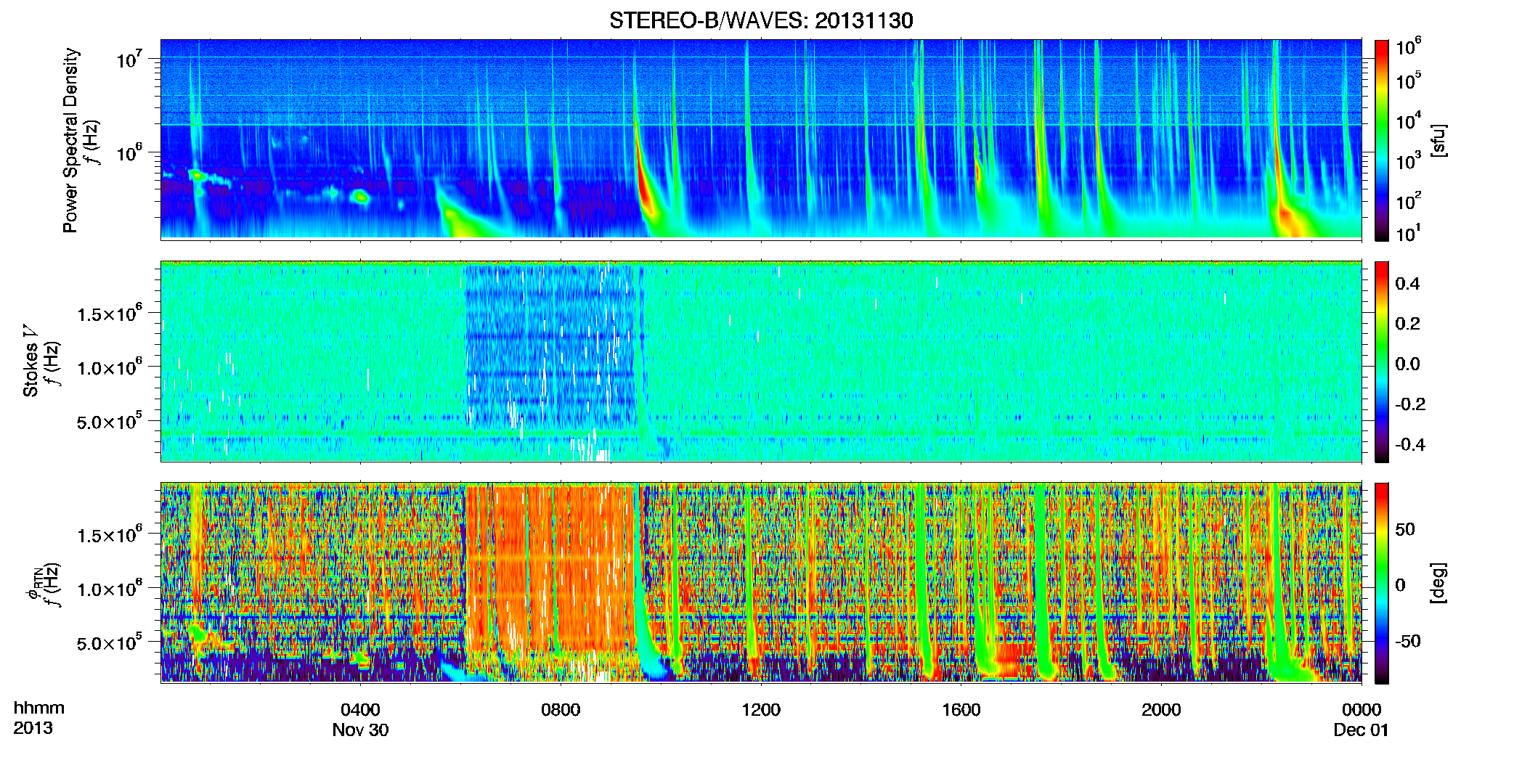Viewport: 1522px width, 784px height.
Task: Click the 1.5×10^6 tick in Stokes panel
Action: pos(110,314)
